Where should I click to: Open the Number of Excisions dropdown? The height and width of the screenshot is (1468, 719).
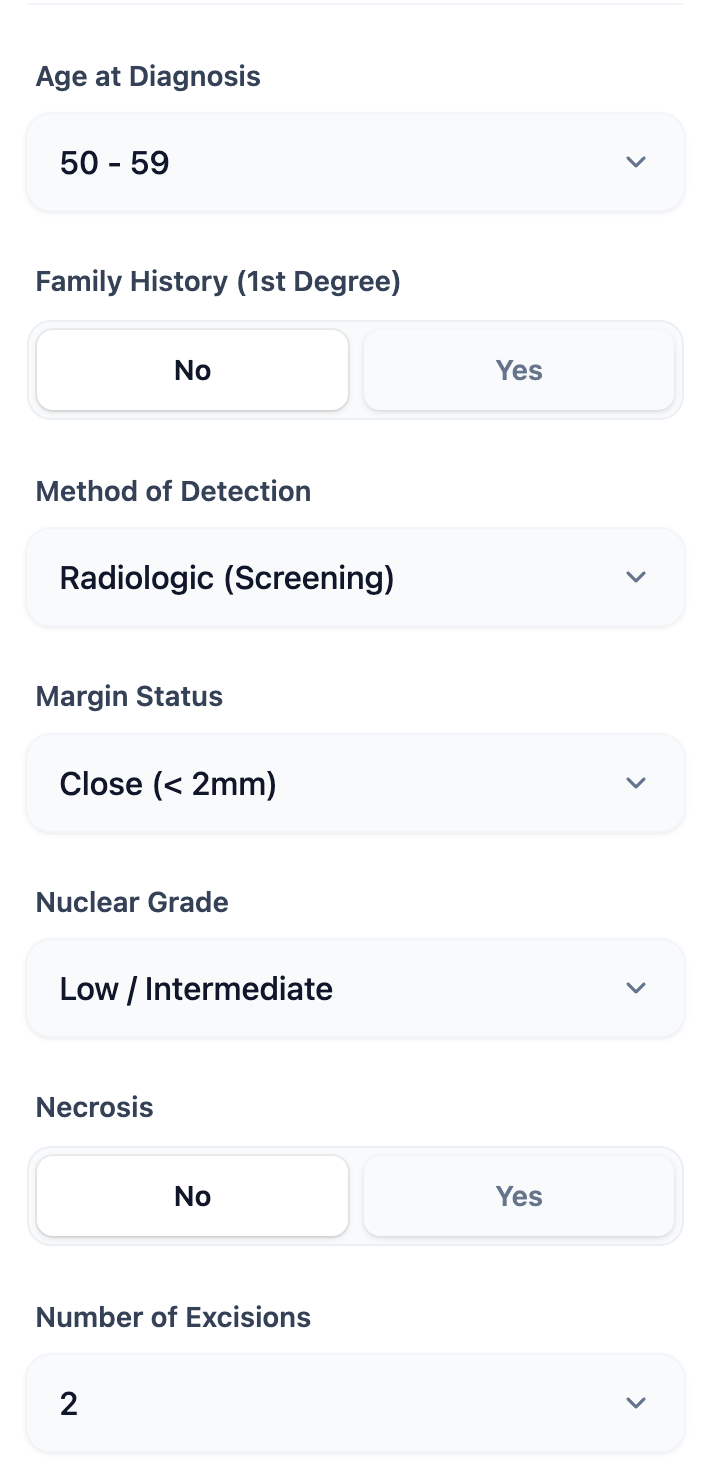355,1402
